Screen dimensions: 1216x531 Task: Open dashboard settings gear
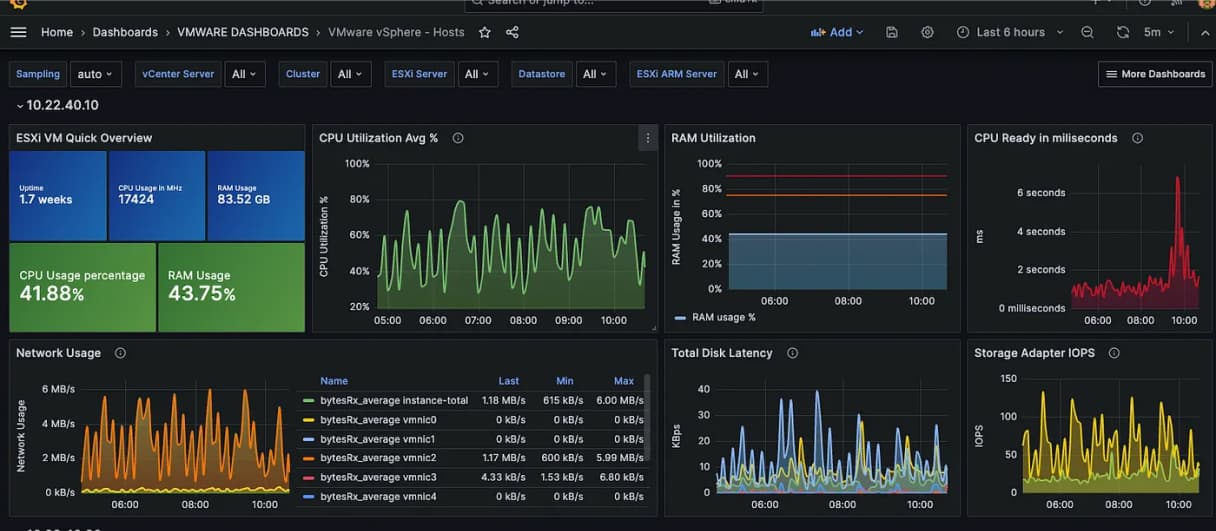click(927, 32)
